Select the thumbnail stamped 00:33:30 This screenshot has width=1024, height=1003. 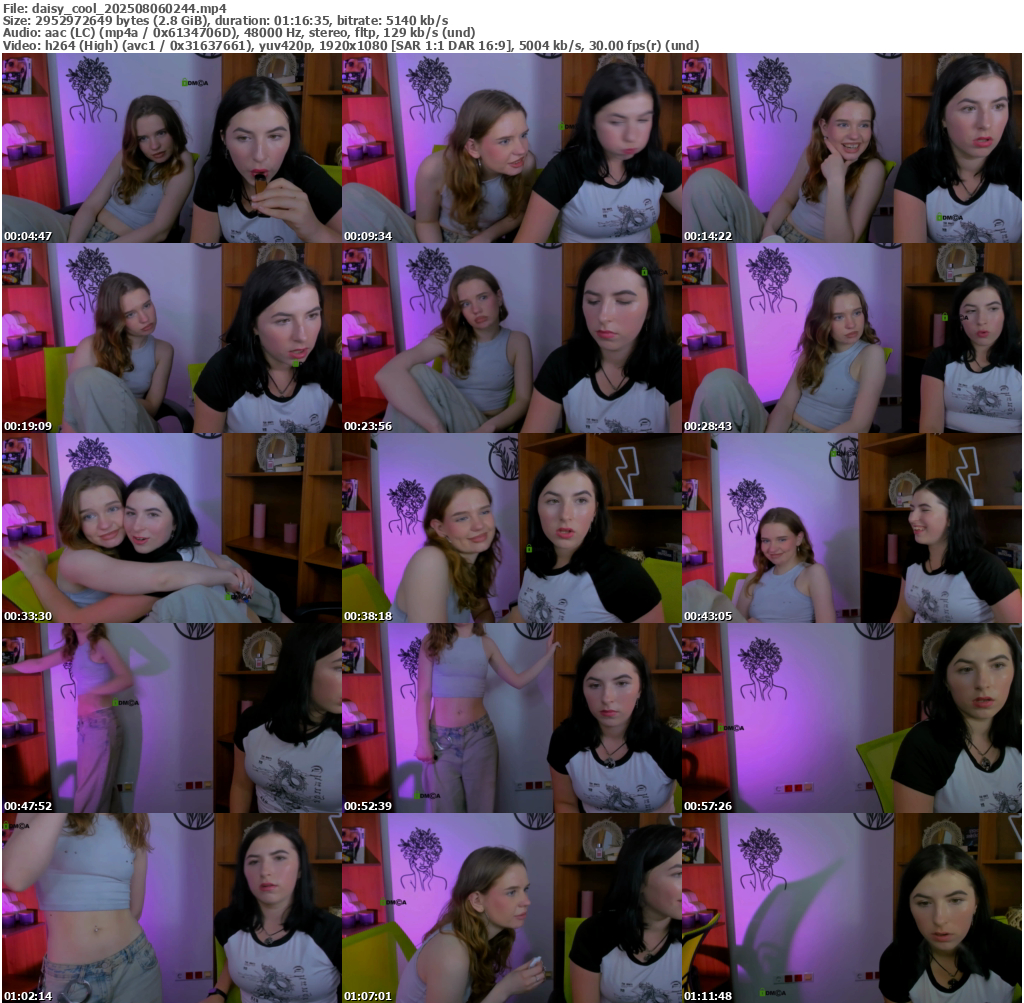(x=171, y=528)
